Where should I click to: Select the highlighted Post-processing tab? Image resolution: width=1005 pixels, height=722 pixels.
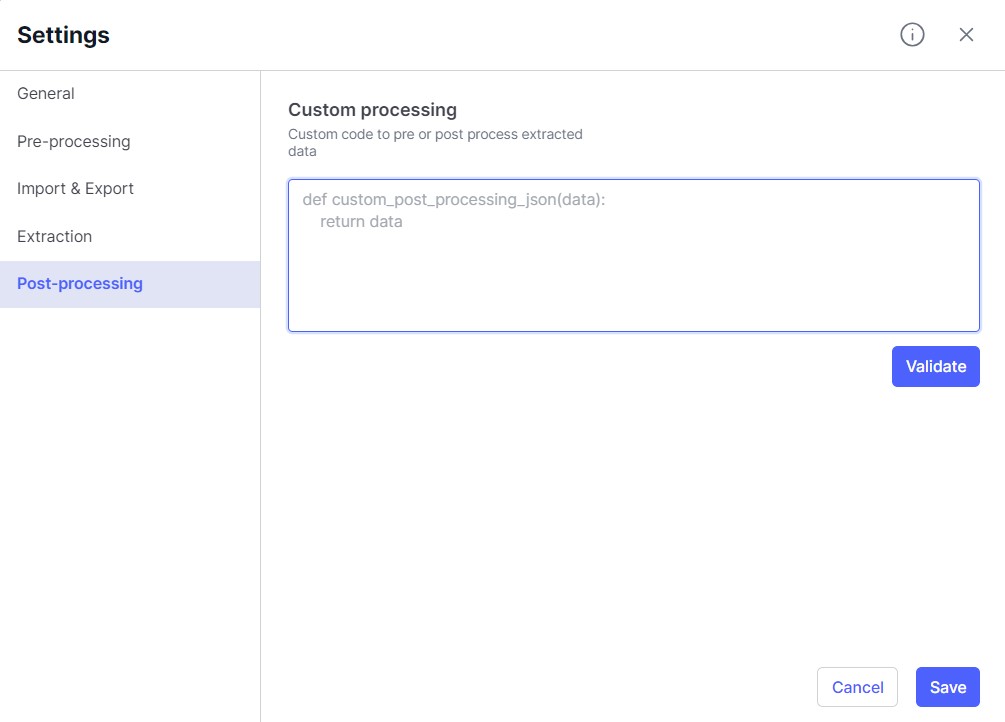(x=80, y=284)
